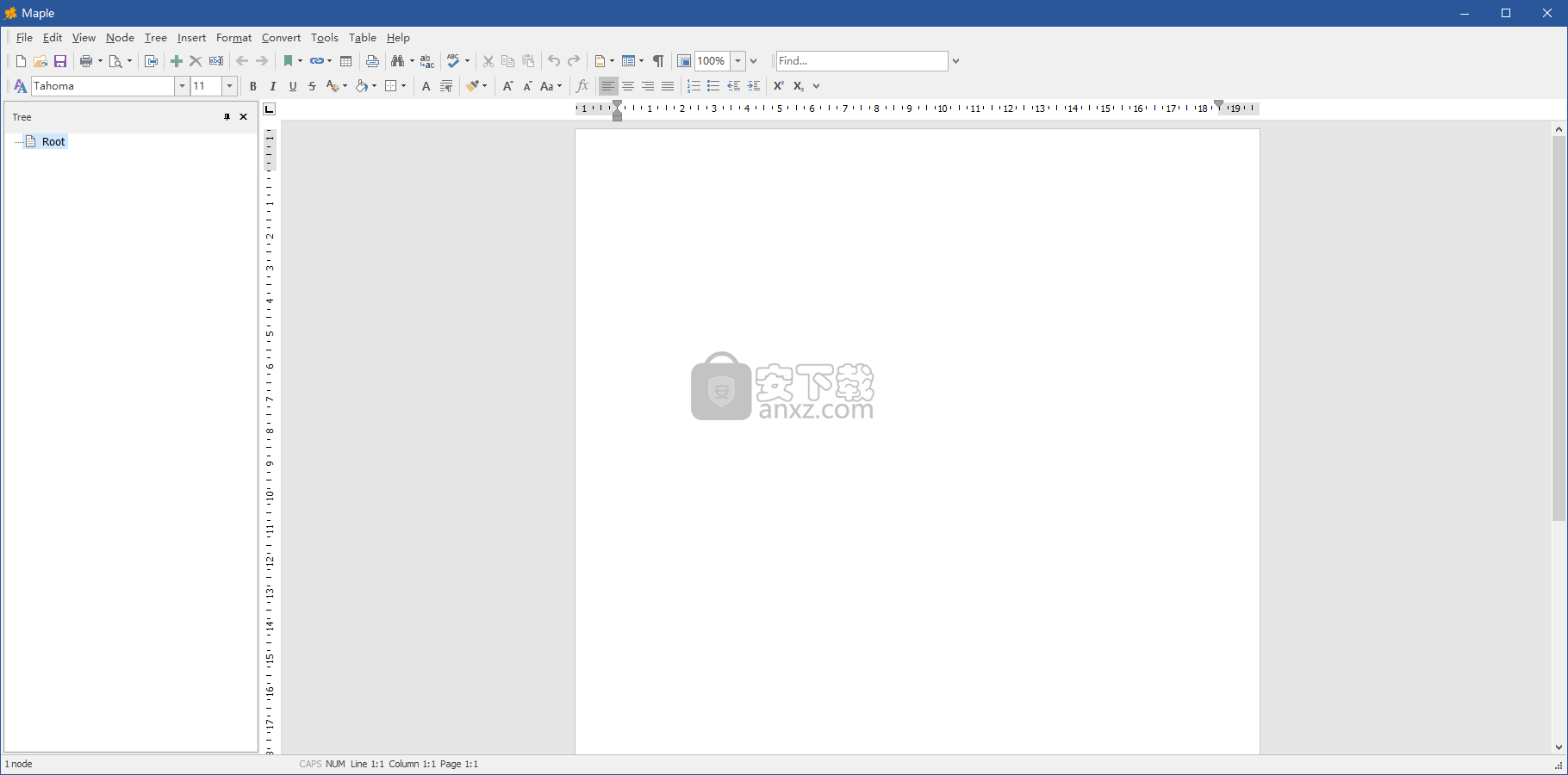Screen dimensions: 1568x775
Task: Open the Tahoma font name dropdown
Action: pyautogui.click(x=182, y=86)
